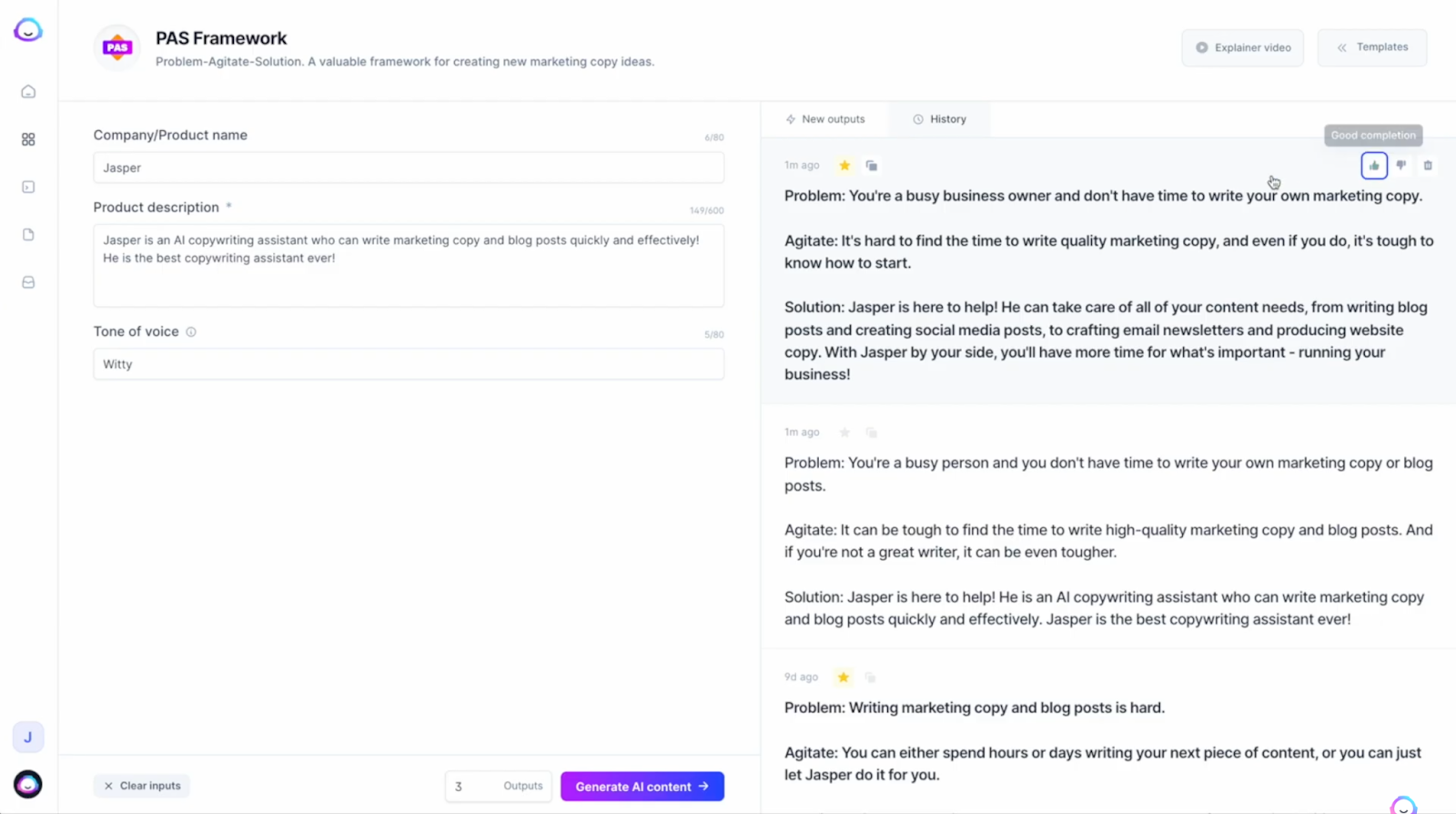Open the inbox tray icon in sidebar
This screenshot has height=814, width=1456.
click(x=28, y=282)
